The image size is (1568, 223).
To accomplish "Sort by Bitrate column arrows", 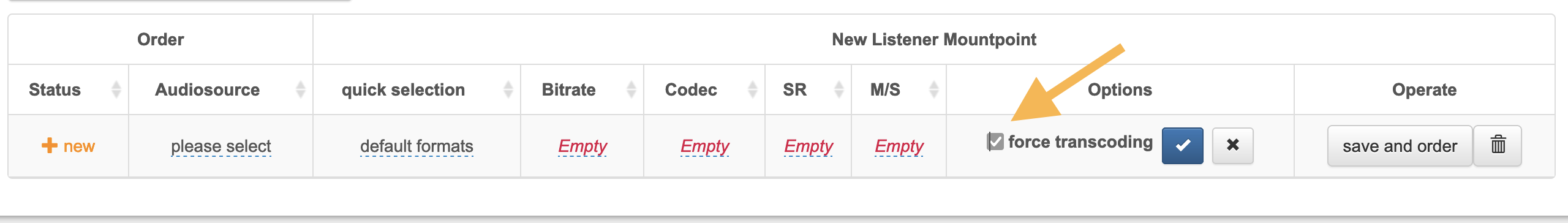I will (631, 89).
